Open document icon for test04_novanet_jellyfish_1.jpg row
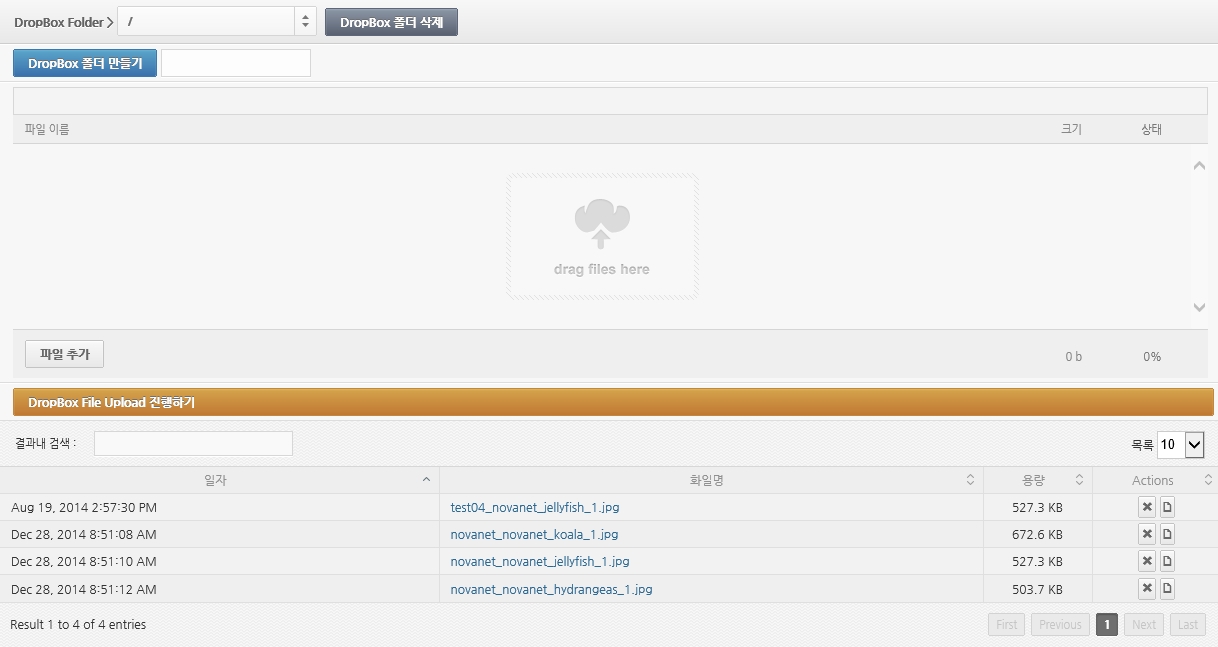 point(1167,507)
